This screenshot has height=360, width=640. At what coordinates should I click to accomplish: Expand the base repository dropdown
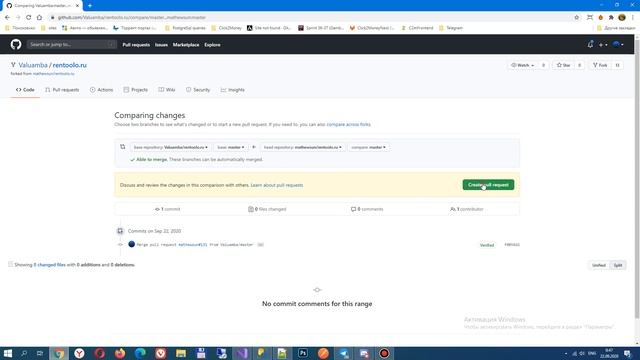[171, 147]
